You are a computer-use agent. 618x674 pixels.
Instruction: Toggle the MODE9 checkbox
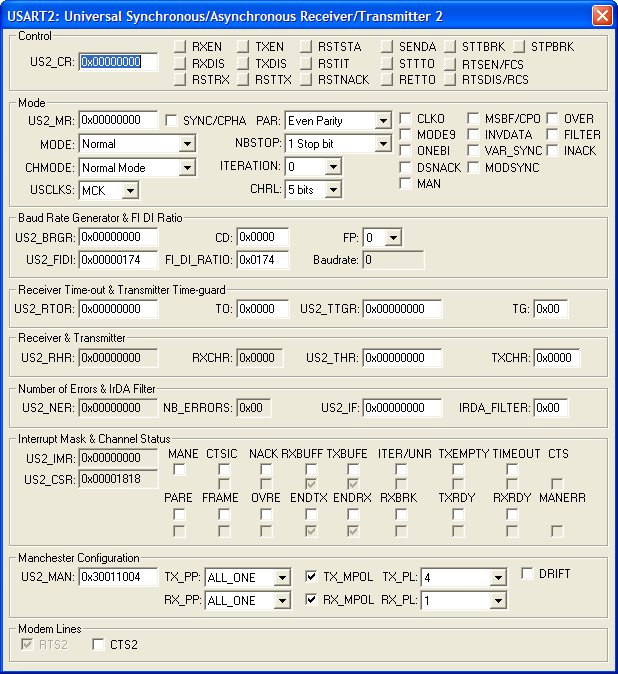(405, 135)
